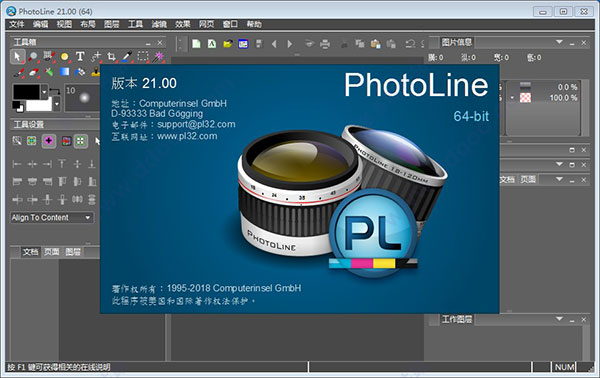Close the 工具箱 panel

[x=160, y=43]
